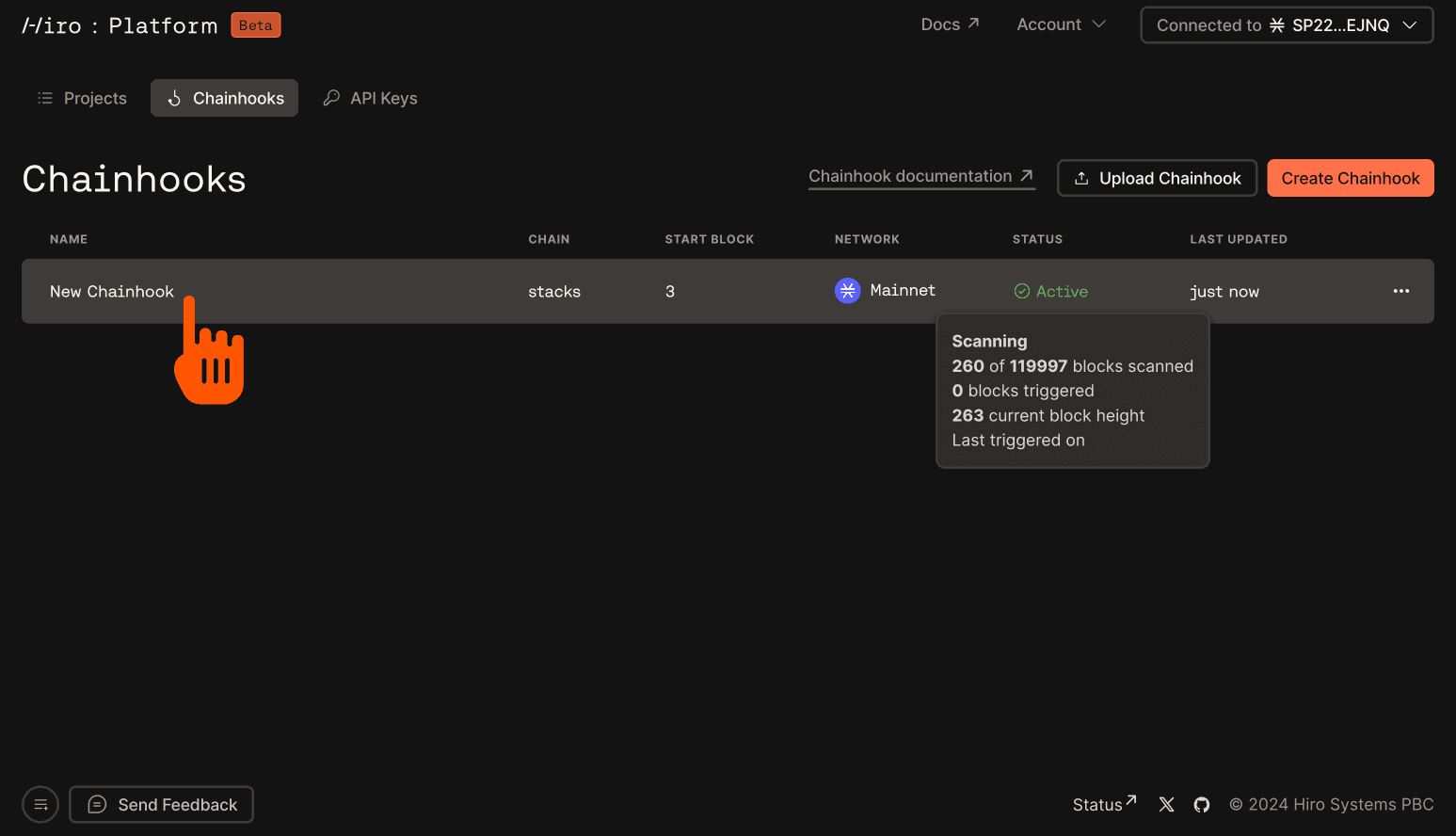Open the X (Twitter) icon link
Viewport: 1456px width, 836px height.
[x=1167, y=804]
